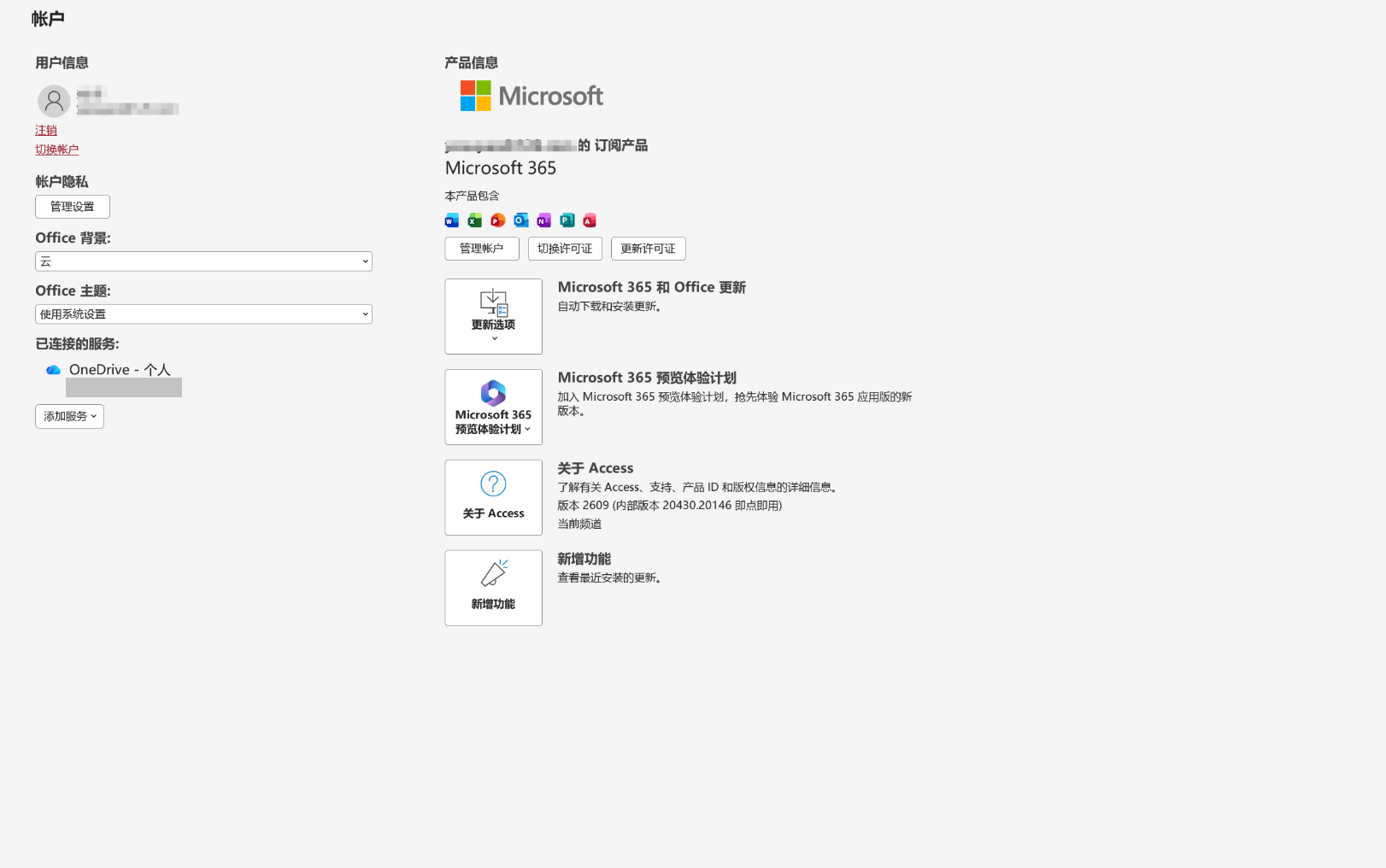Click the 注销 link

(46, 130)
